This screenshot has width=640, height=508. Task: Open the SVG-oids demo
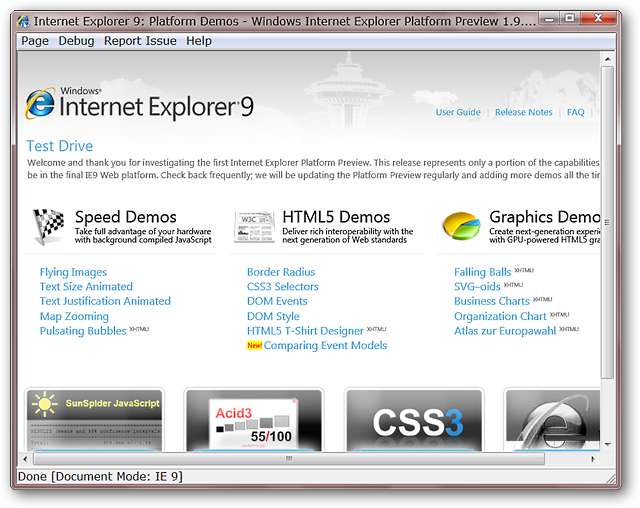tap(477, 286)
